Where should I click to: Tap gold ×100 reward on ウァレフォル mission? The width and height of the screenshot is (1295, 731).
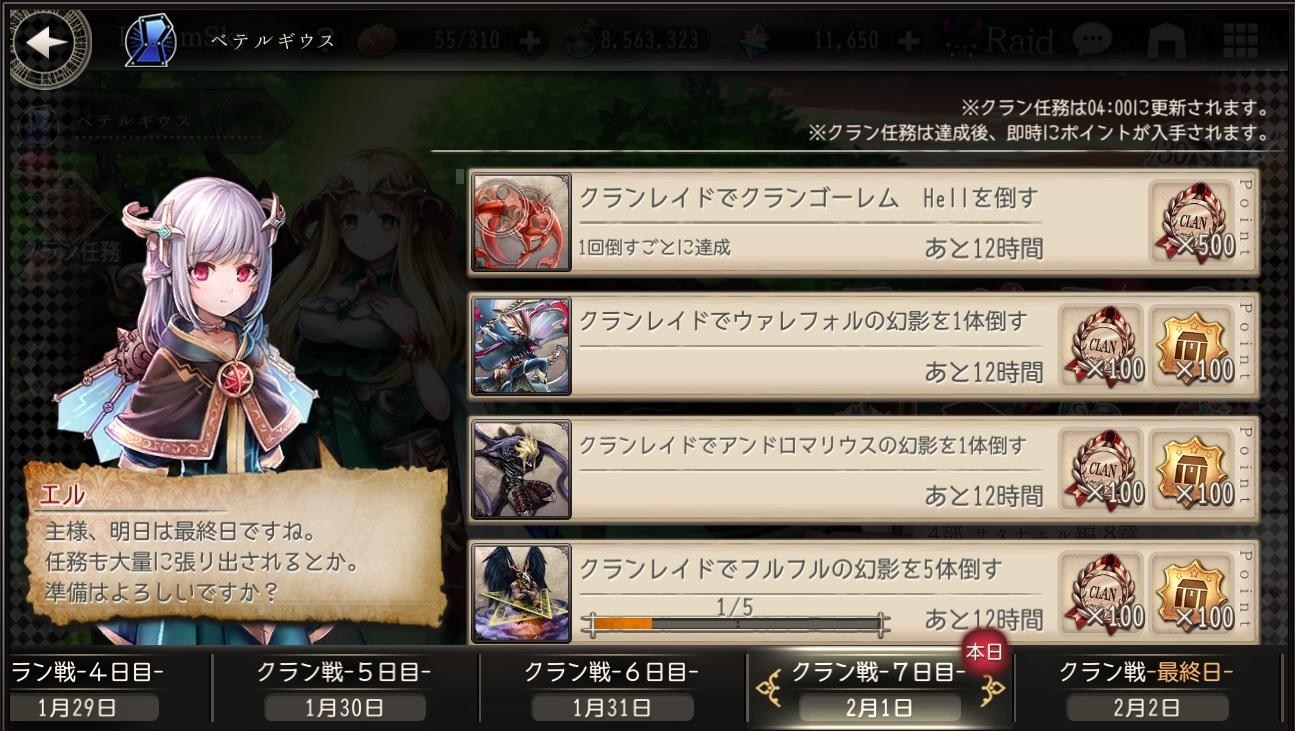click(x=1191, y=346)
